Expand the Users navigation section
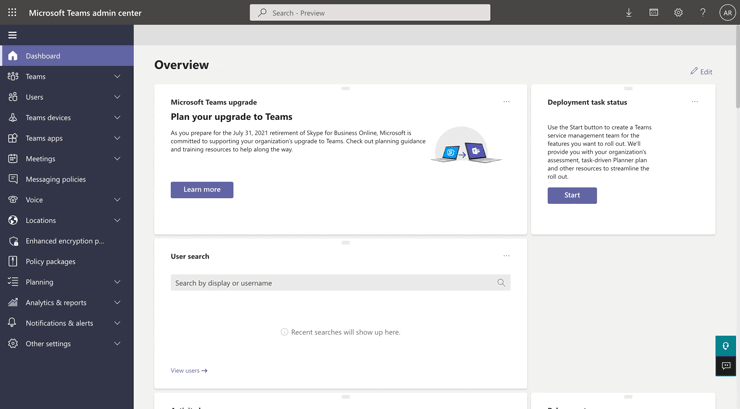Viewport: 740px width, 409px height. tap(117, 97)
